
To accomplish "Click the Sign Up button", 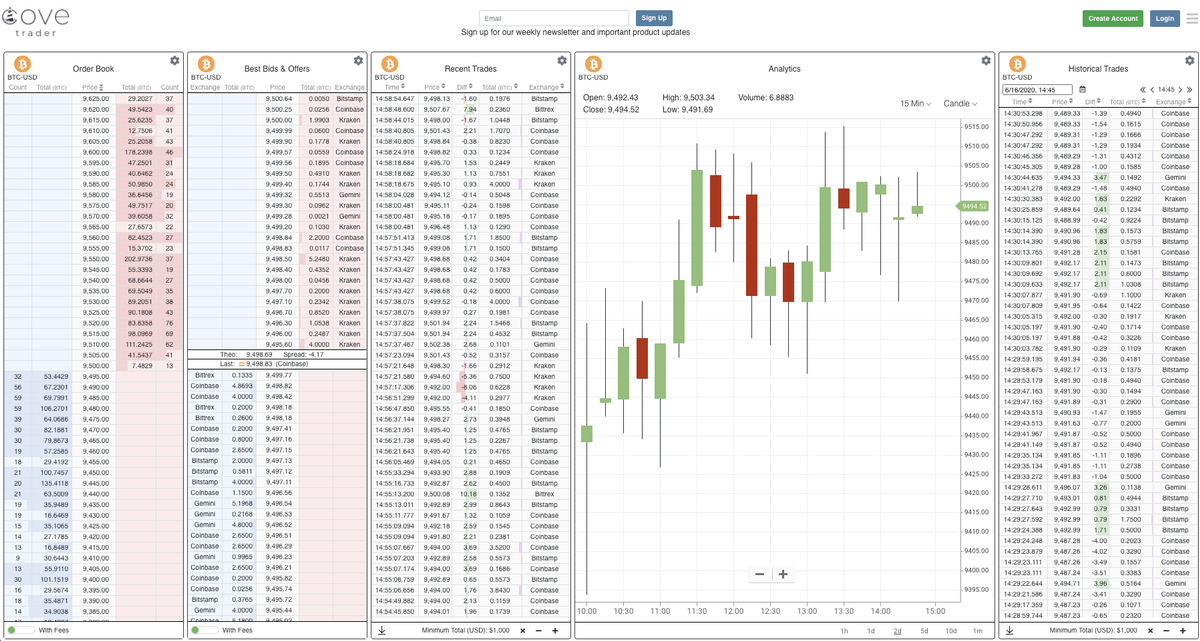I will 654,18.
